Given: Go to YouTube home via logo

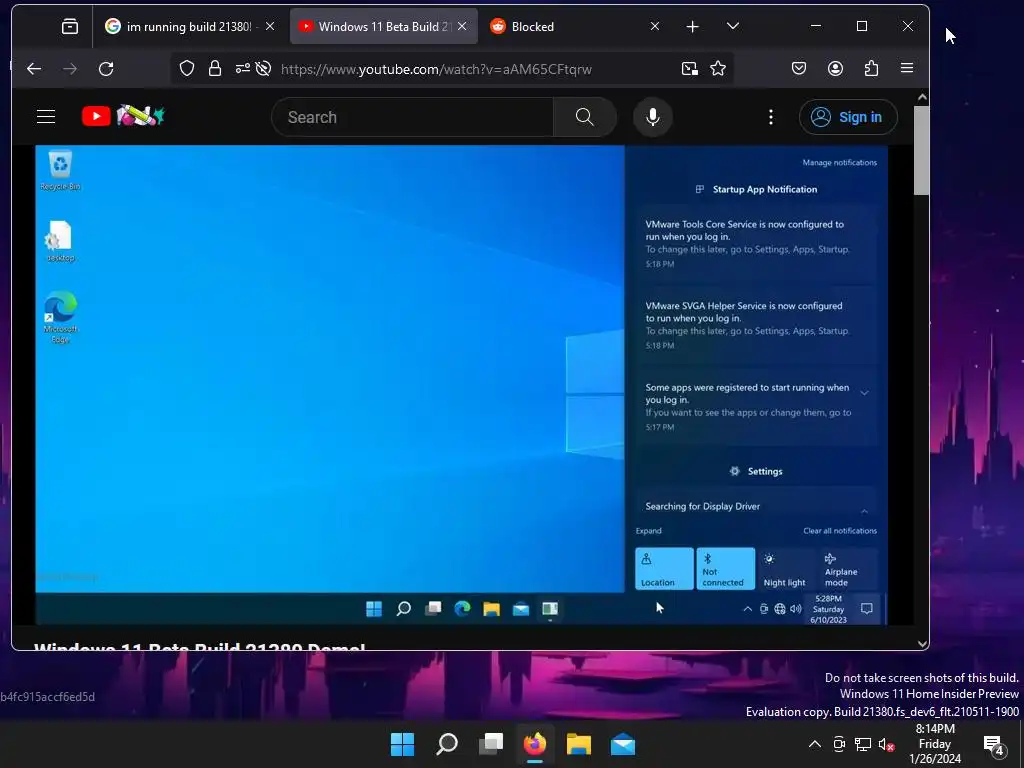Looking at the screenshot, I should click(x=123, y=116).
